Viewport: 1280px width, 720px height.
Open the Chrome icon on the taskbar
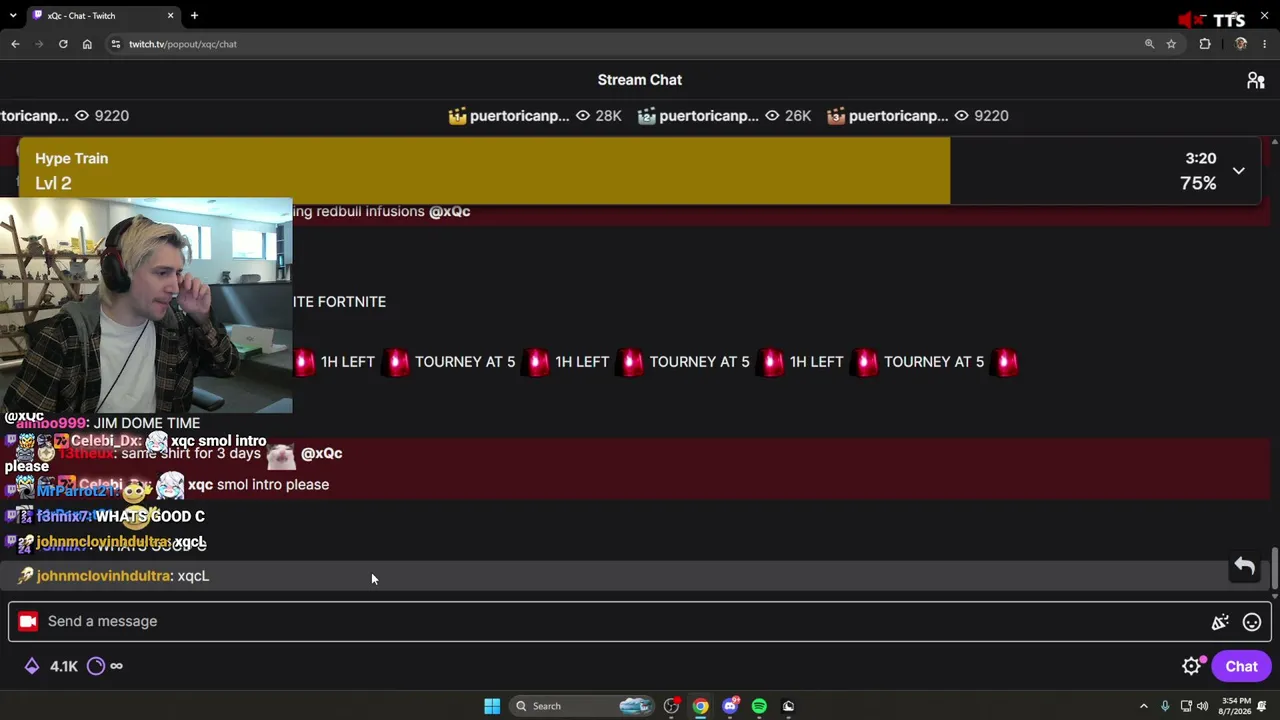click(700, 706)
